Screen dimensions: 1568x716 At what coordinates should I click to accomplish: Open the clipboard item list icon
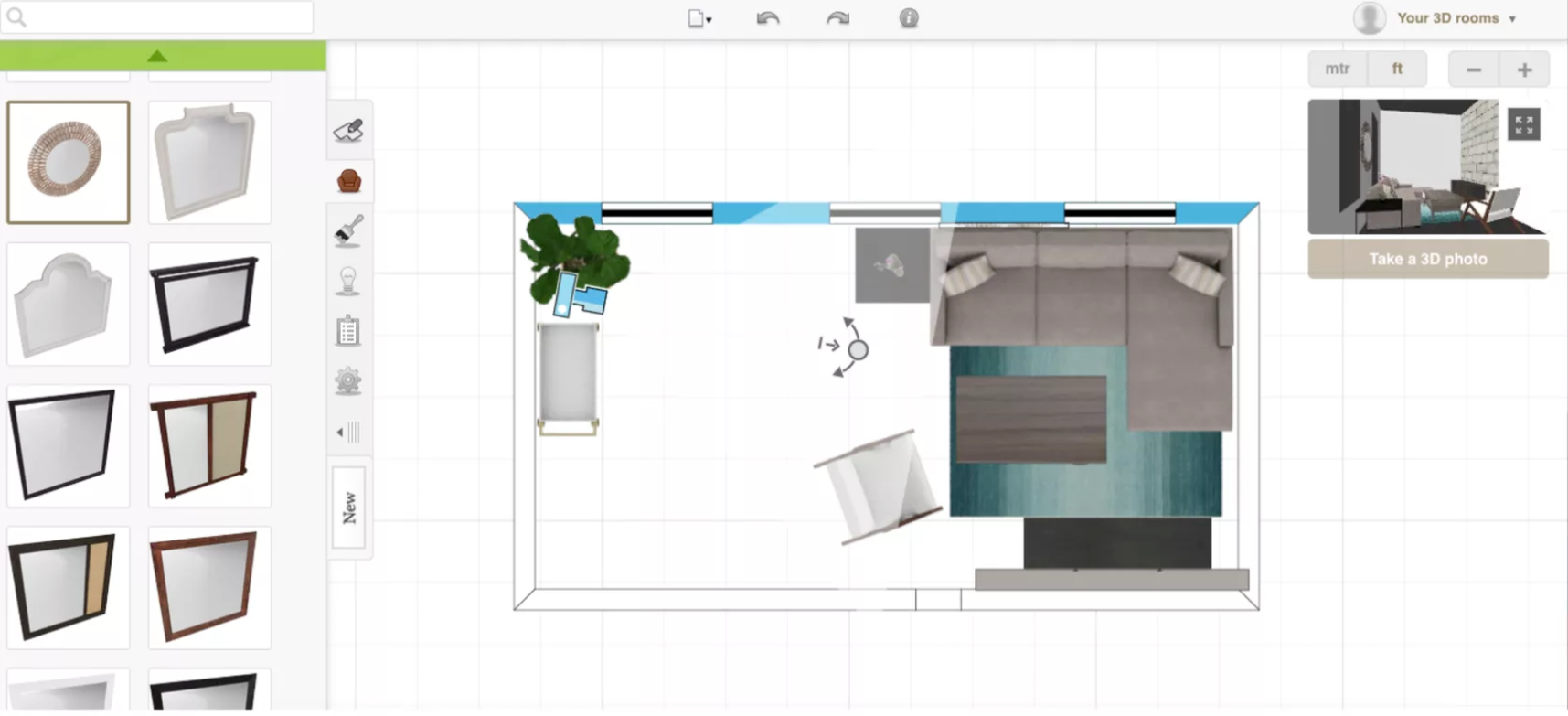[348, 331]
